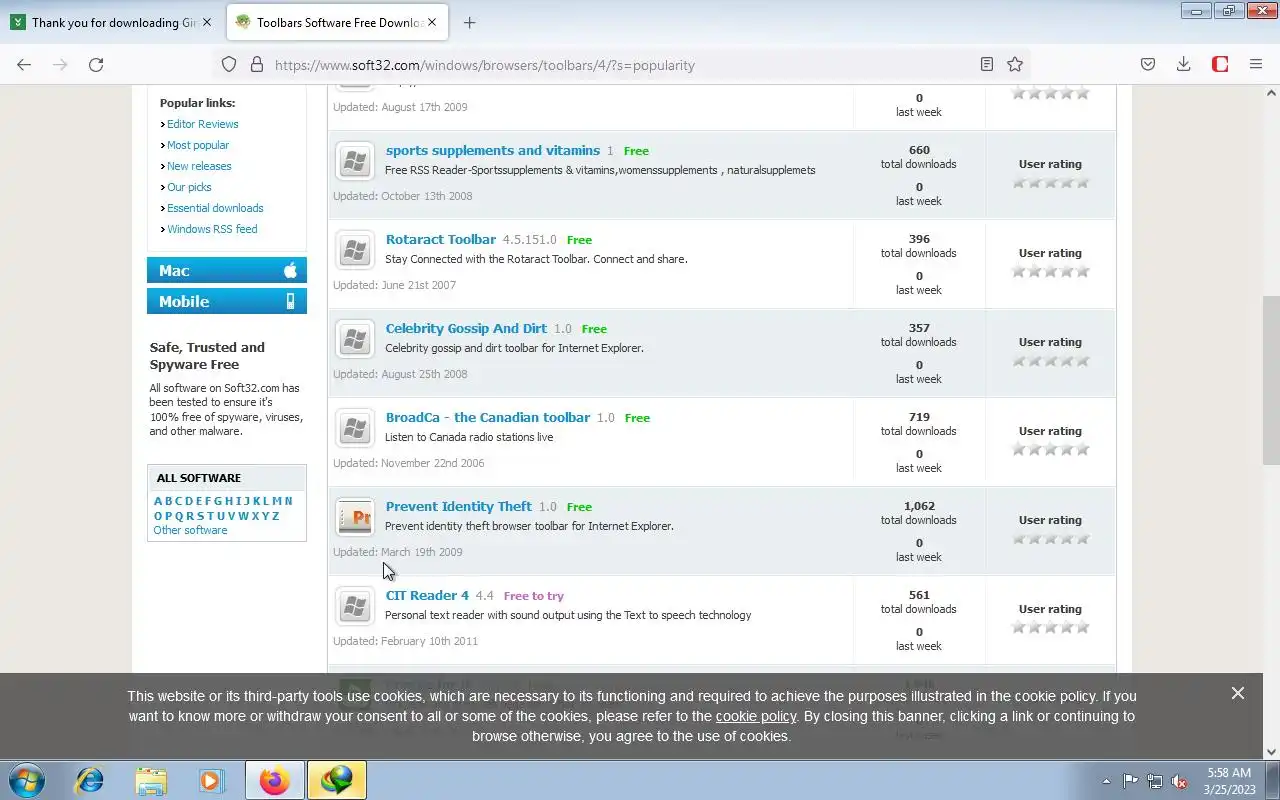Viewport: 1280px width, 800px height.
Task: Open the Firefox downloads arrow icon
Action: (x=1183, y=64)
